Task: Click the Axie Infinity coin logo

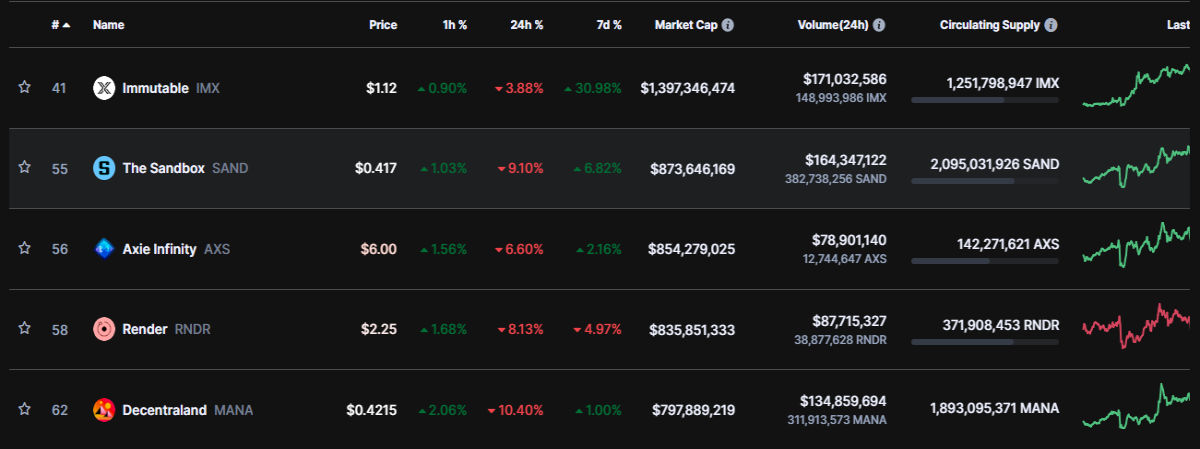Action: point(104,248)
